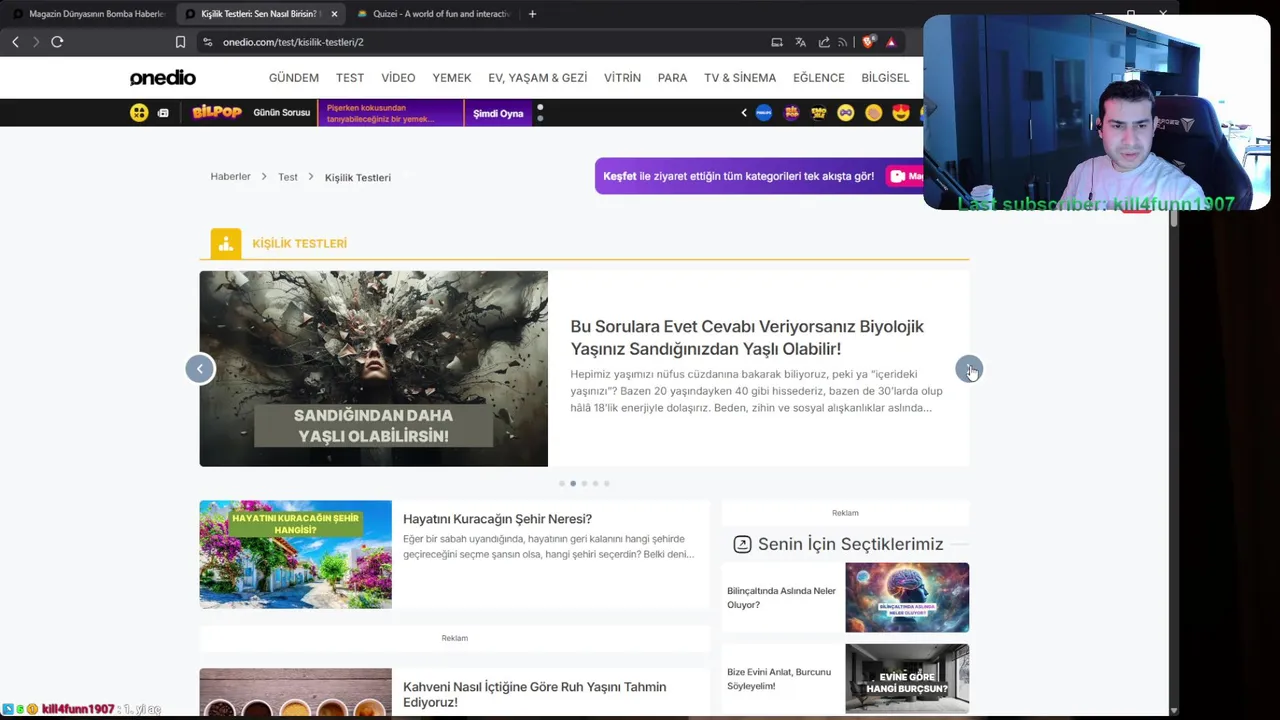This screenshot has width=1280, height=720.
Task: Click the yellow Kişilik Testleri section icon
Action: 225,243
